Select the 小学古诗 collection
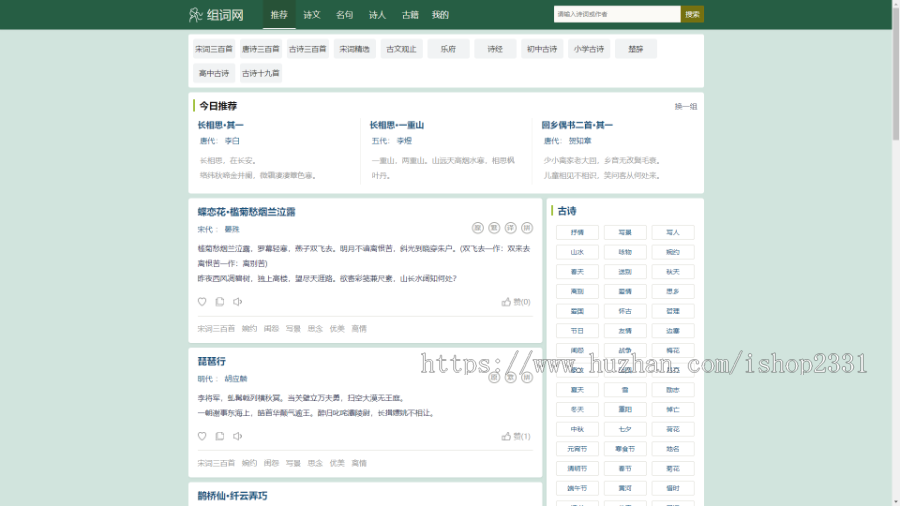The height and width of the screenshot is (506, 900). tap(589, 49)
